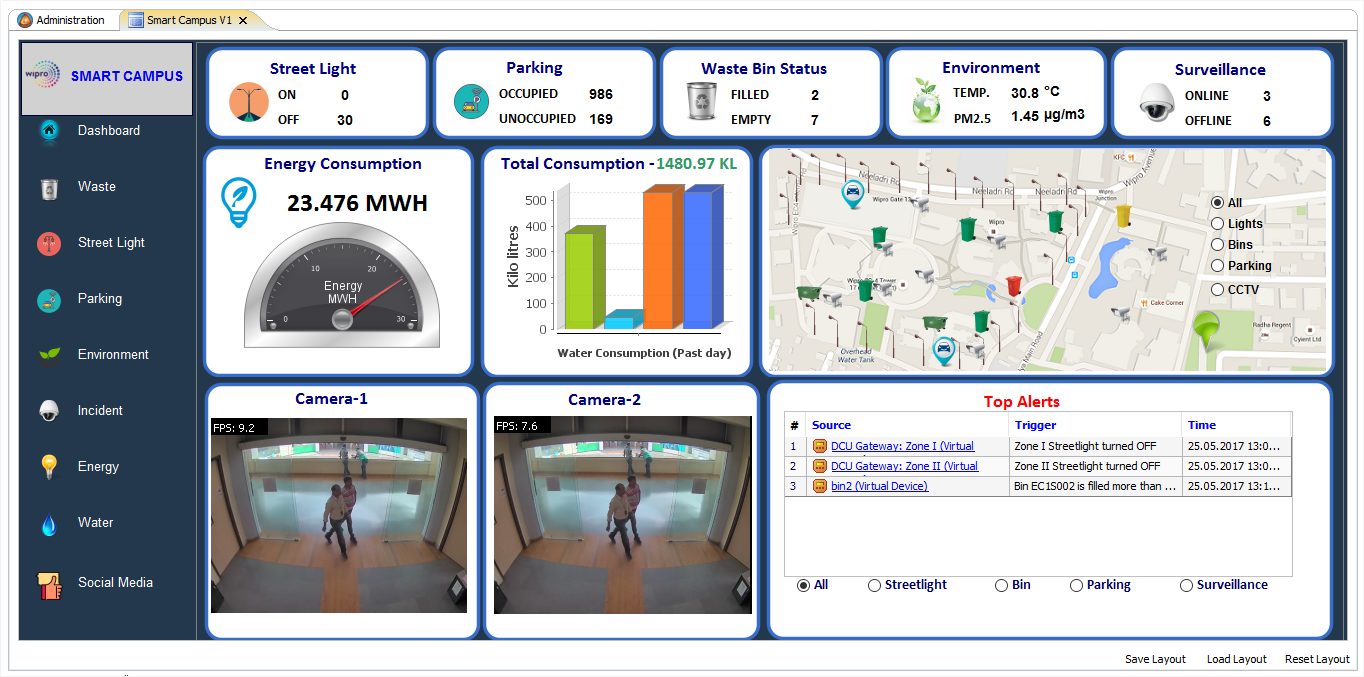
Task: Click the '1480.97 KL' total consumption value
Action: point(696,164)
